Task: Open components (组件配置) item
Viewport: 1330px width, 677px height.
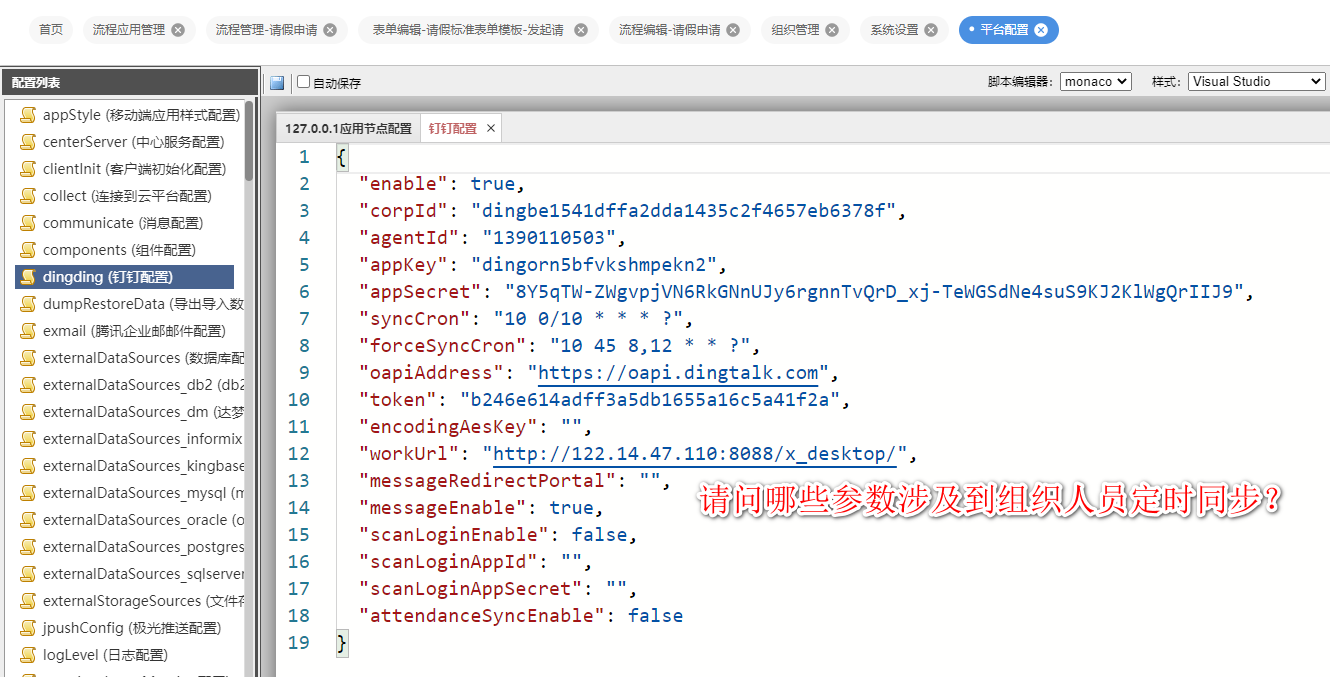Action: 119,250
